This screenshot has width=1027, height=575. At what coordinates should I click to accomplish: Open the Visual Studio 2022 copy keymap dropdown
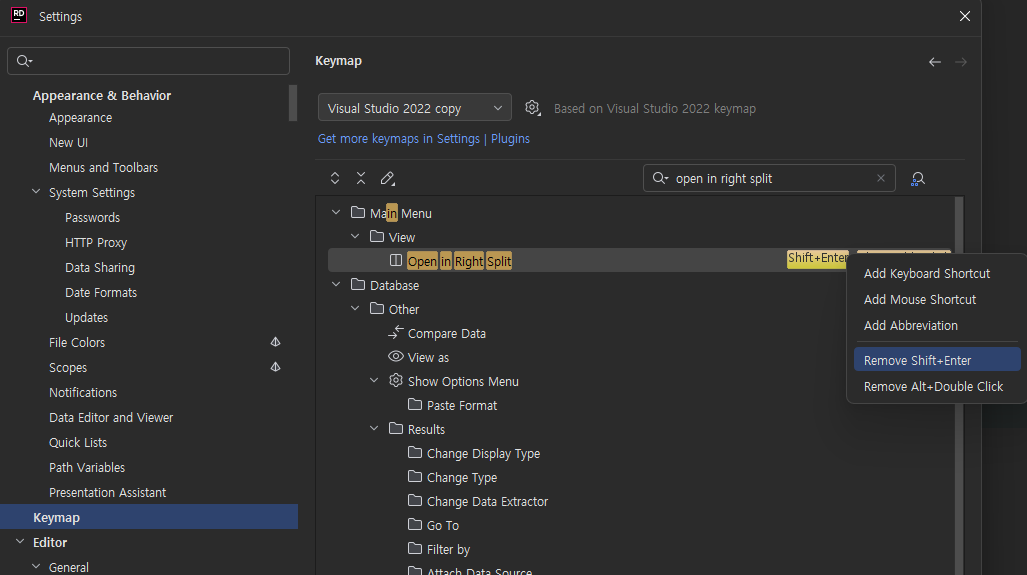click(415, 108)
